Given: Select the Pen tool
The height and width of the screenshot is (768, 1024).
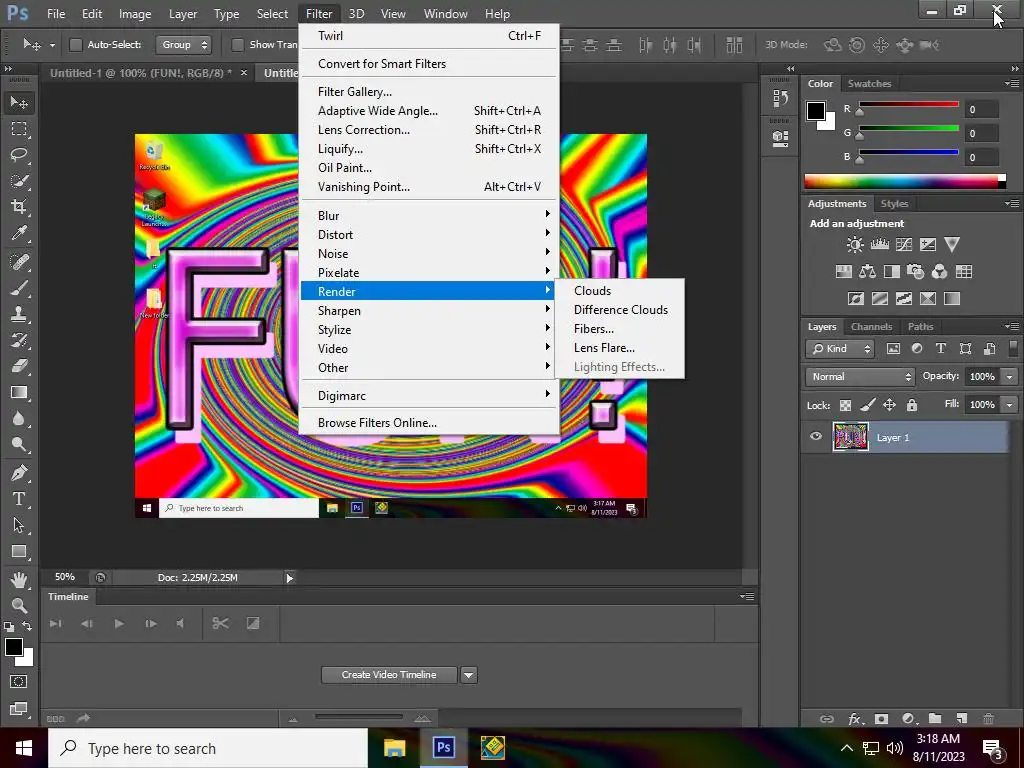Looking at the screenshot, I should coord(19,473).
